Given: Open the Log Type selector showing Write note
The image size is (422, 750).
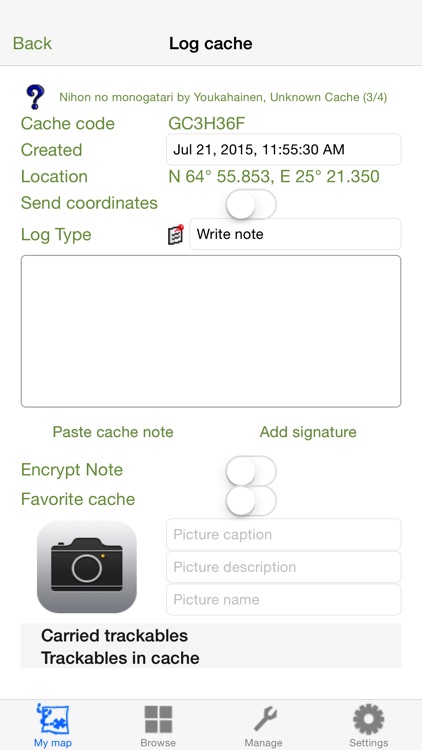Looking at the screenshot, I should click(x=295, y=234).
